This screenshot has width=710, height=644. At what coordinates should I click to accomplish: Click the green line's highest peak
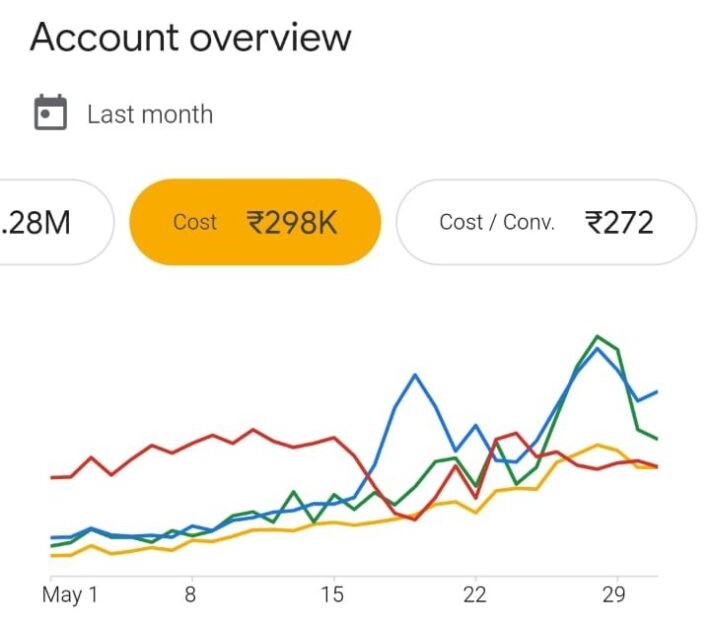(x=597, y=336)
